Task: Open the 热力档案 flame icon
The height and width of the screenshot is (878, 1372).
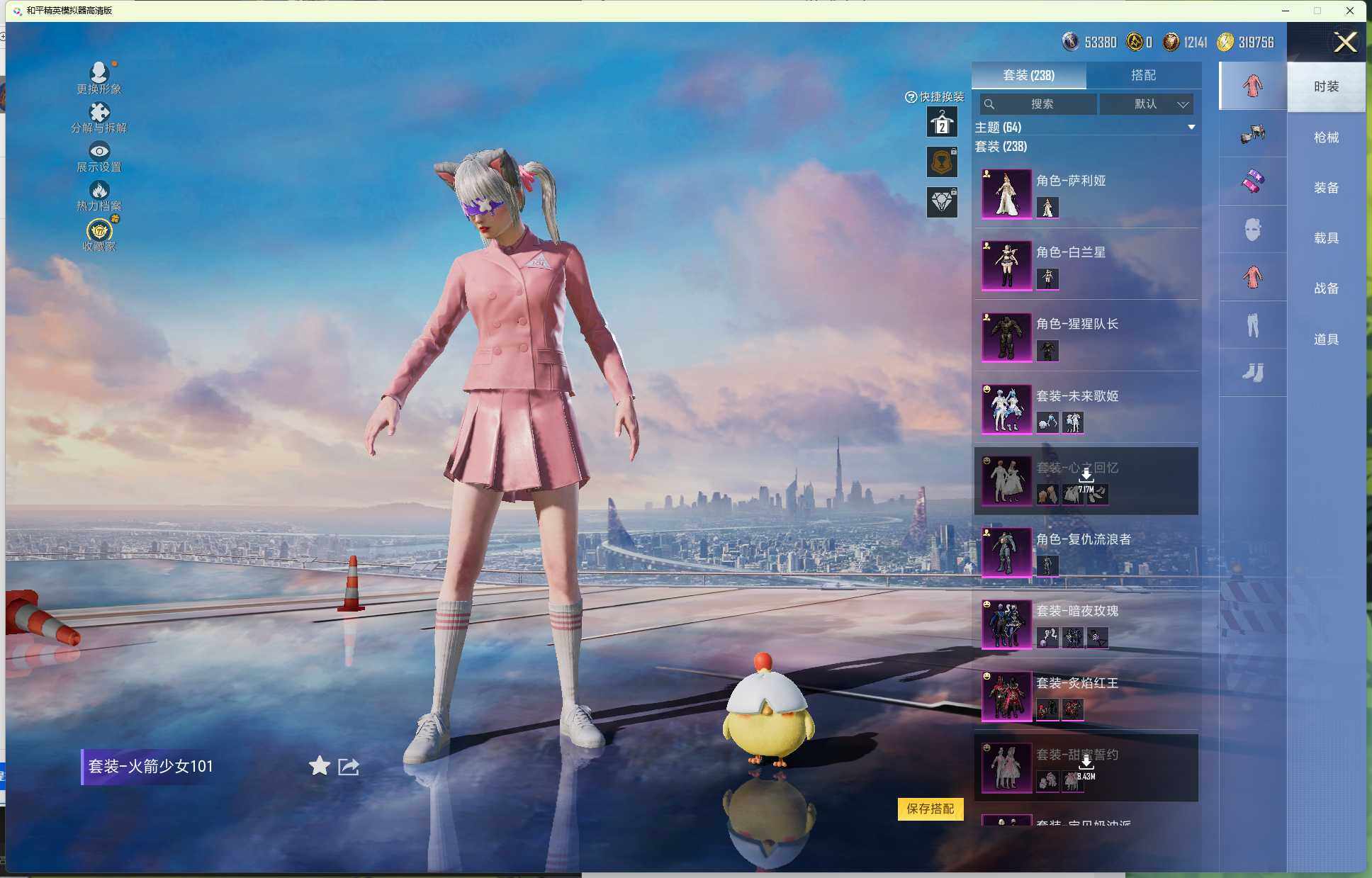Action: 99,190
